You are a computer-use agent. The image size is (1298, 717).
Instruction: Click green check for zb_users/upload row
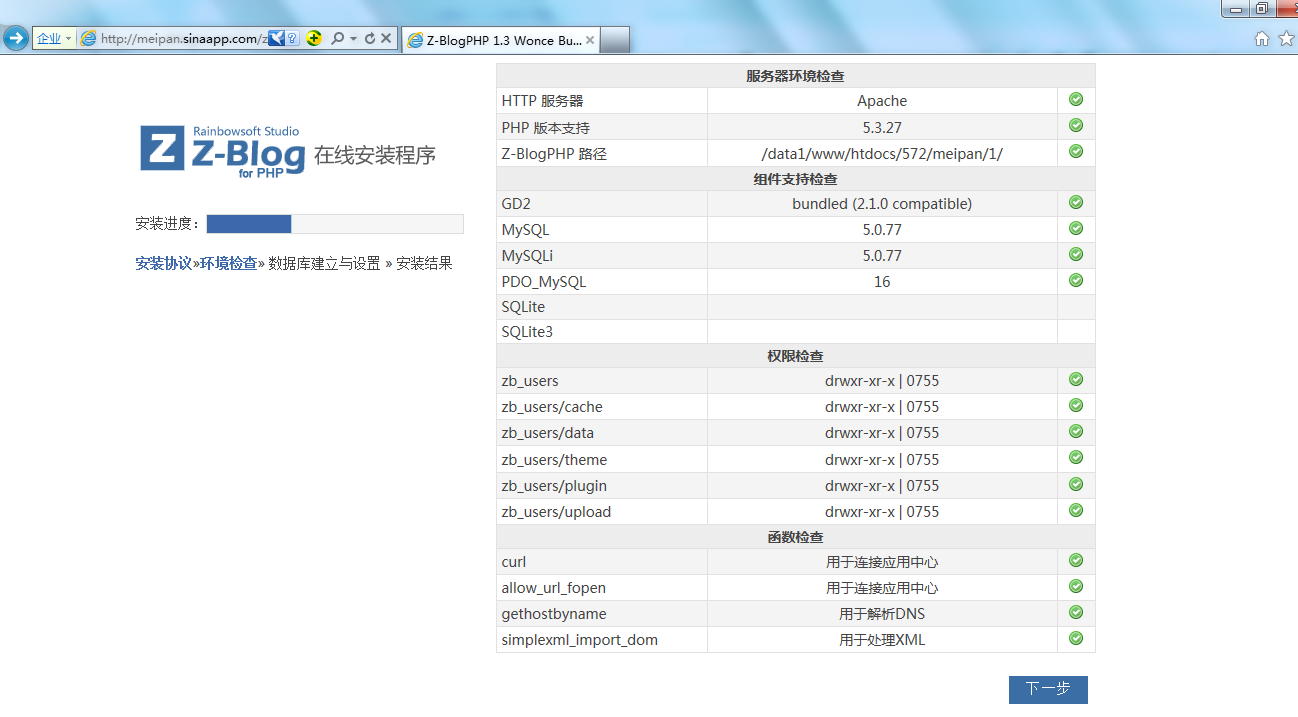(x=1076, y=511)
